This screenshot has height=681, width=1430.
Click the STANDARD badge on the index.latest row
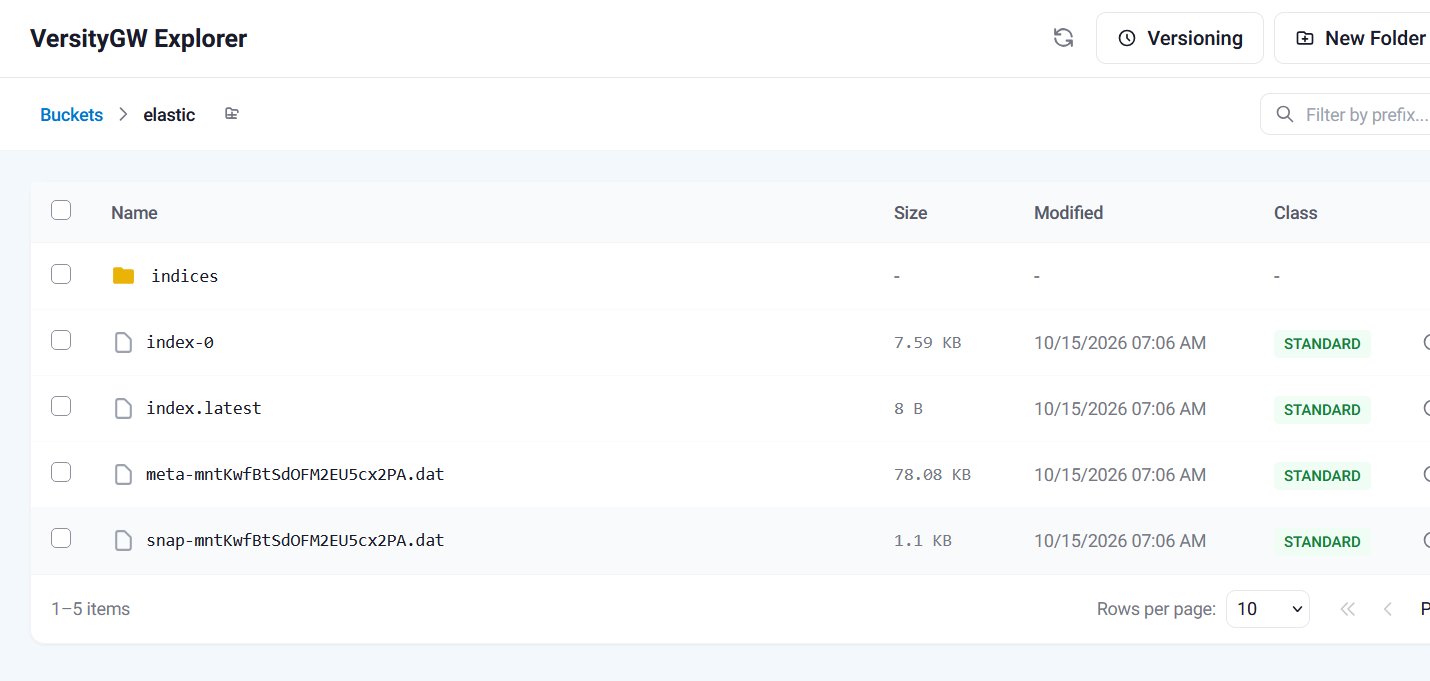(1322, 409)
